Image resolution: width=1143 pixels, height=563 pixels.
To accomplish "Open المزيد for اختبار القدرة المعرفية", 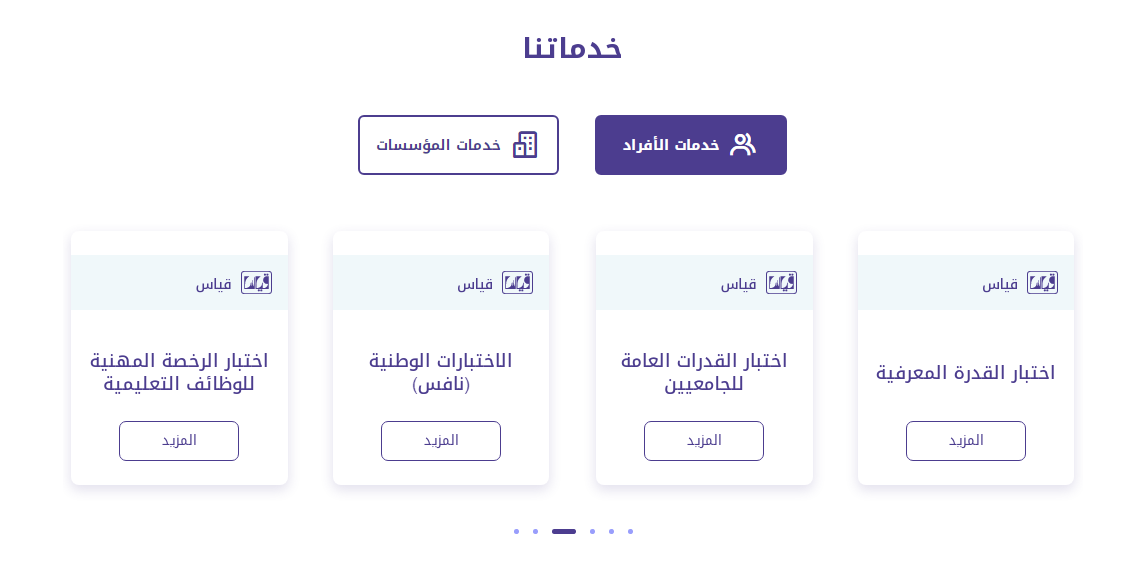I will pos(965,441).
